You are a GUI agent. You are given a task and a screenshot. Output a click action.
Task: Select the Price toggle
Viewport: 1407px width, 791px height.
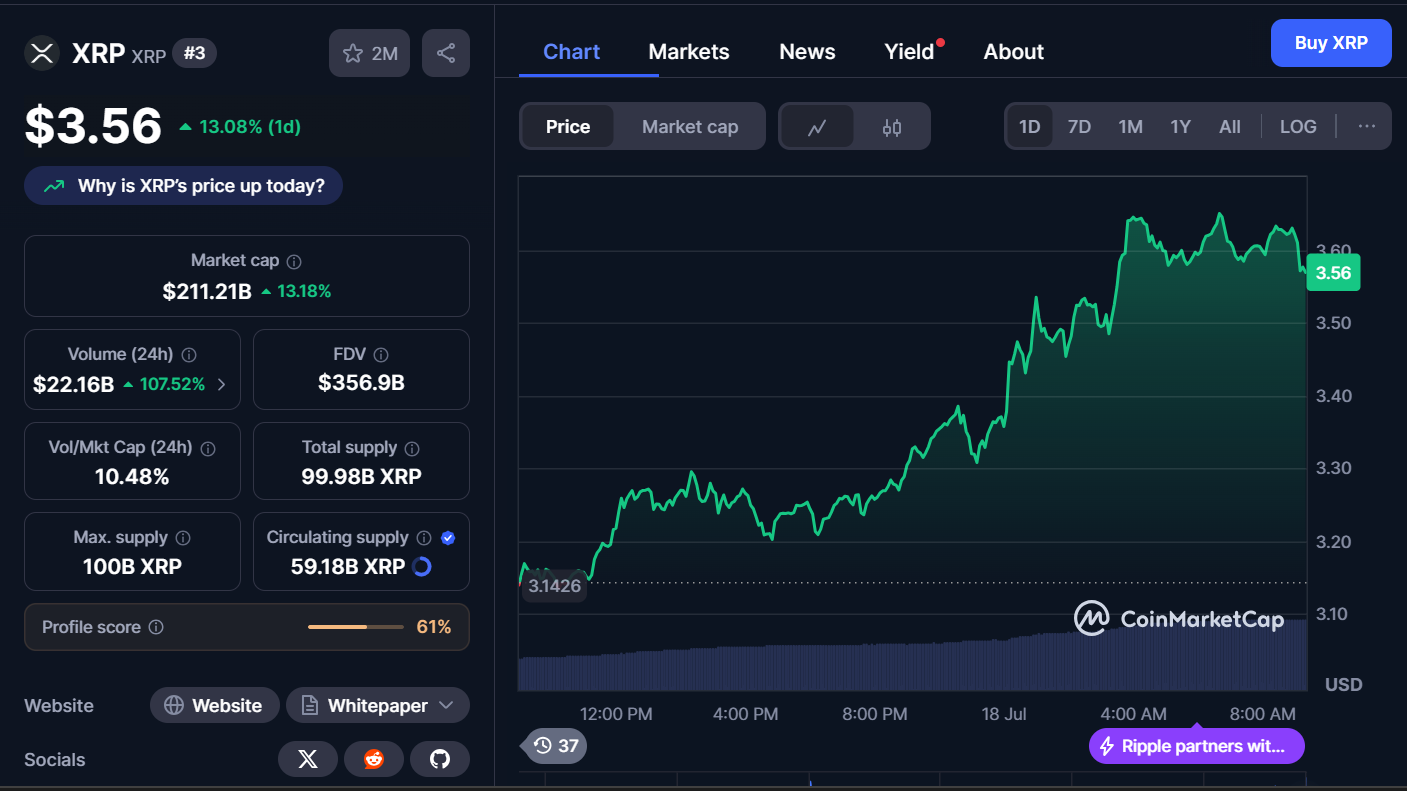point(568,127)
